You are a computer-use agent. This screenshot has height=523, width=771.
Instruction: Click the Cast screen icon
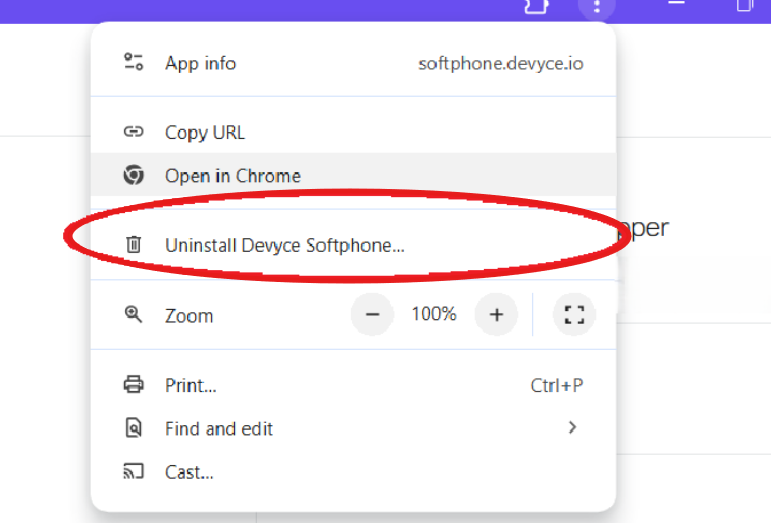pos(133,471)
